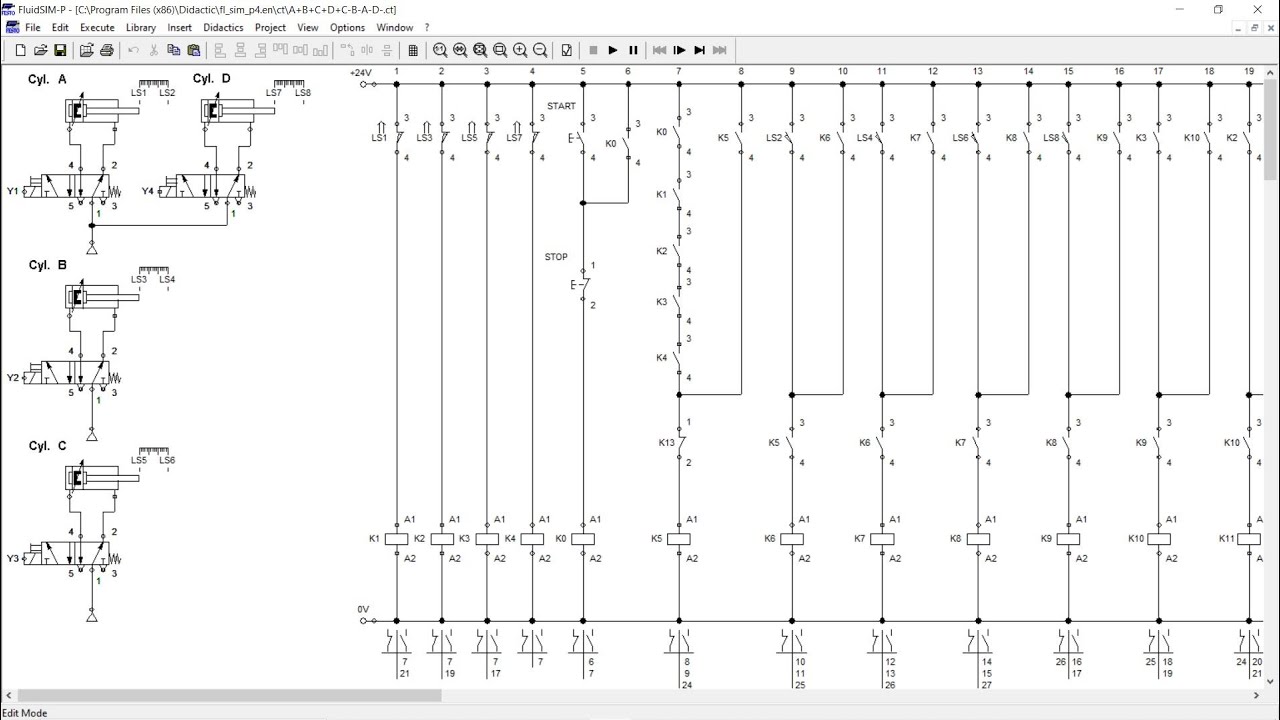Click the Print icon in toolbar
The width and height of the screenshot is (1280, 720).
[107, 50]
